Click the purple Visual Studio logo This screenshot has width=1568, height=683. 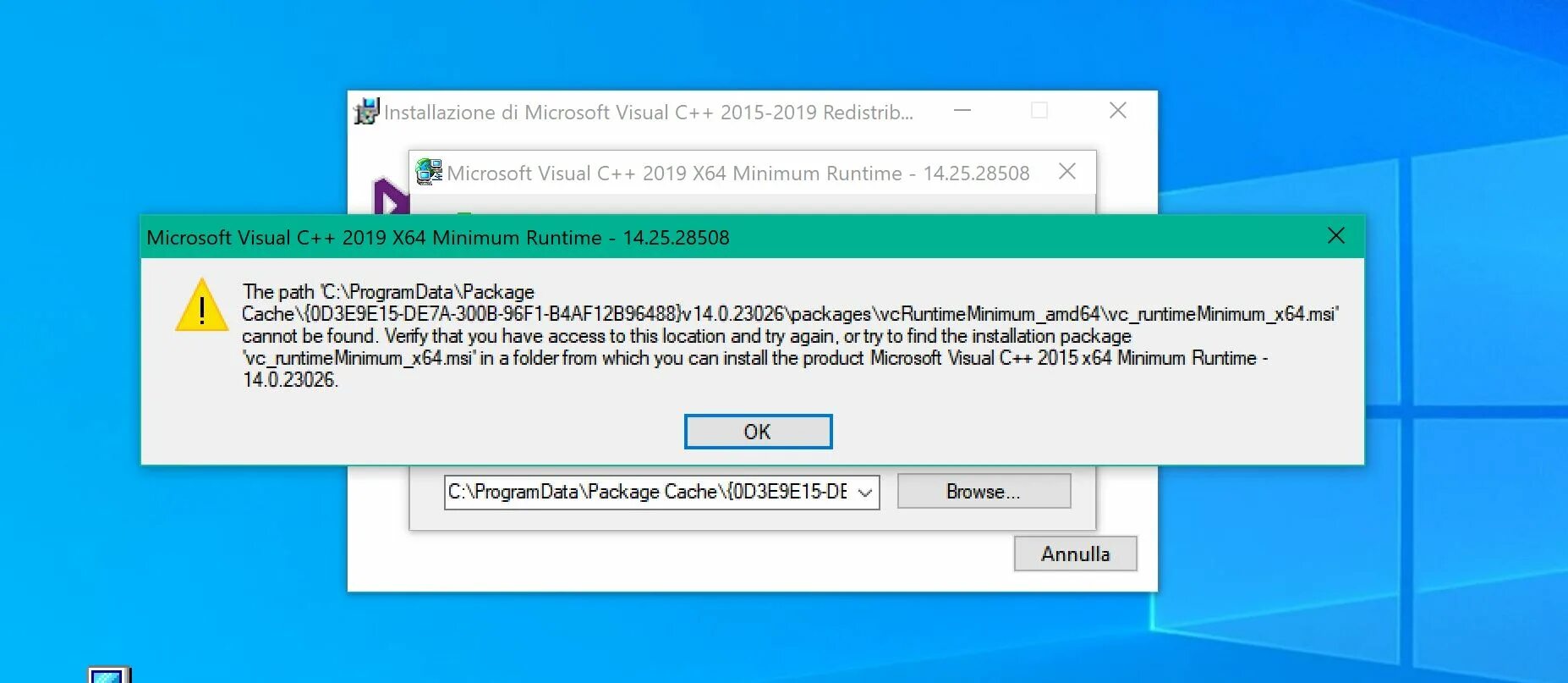[x=391, y=197]
